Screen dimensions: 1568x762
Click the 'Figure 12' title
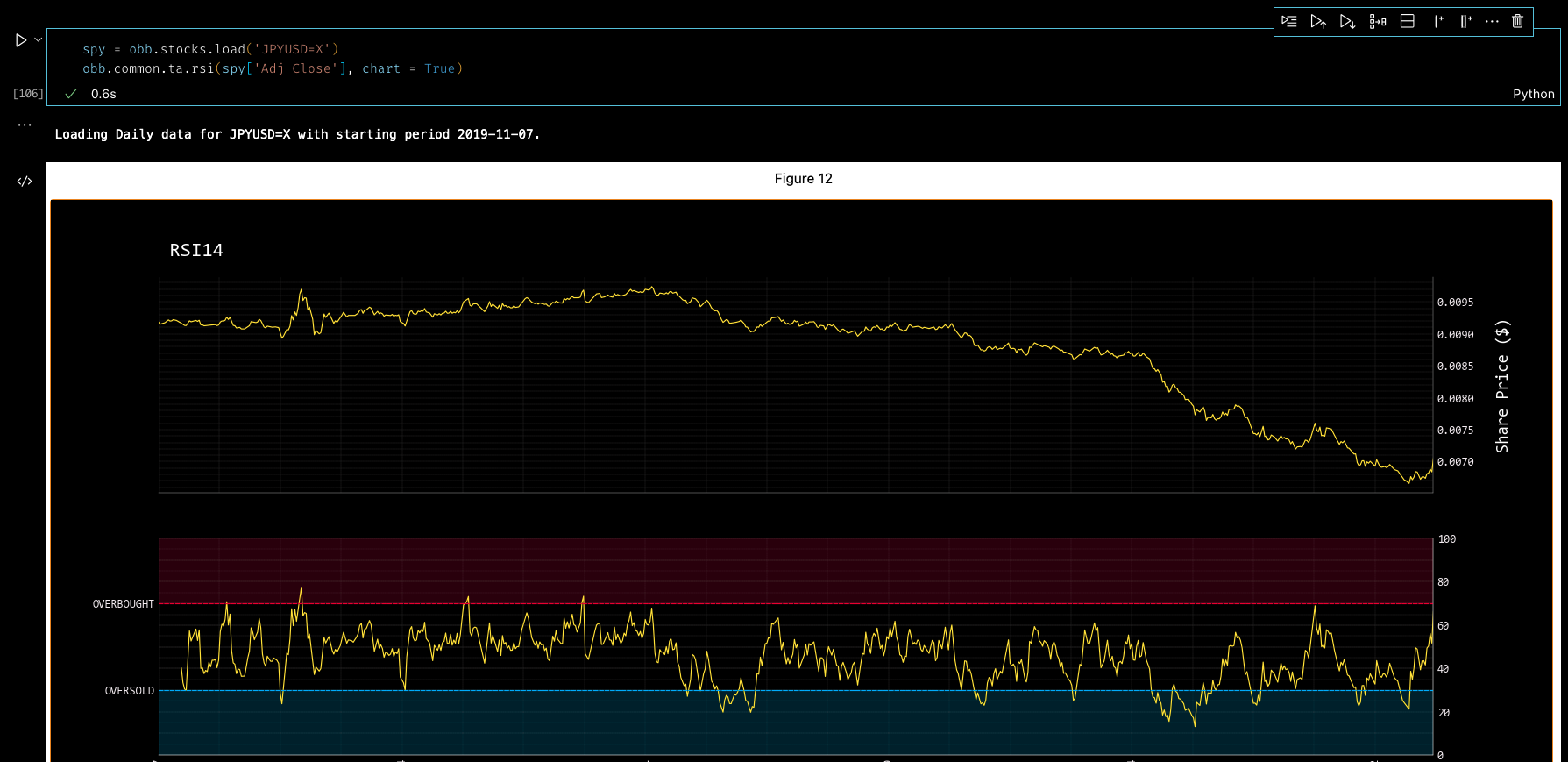804,179
